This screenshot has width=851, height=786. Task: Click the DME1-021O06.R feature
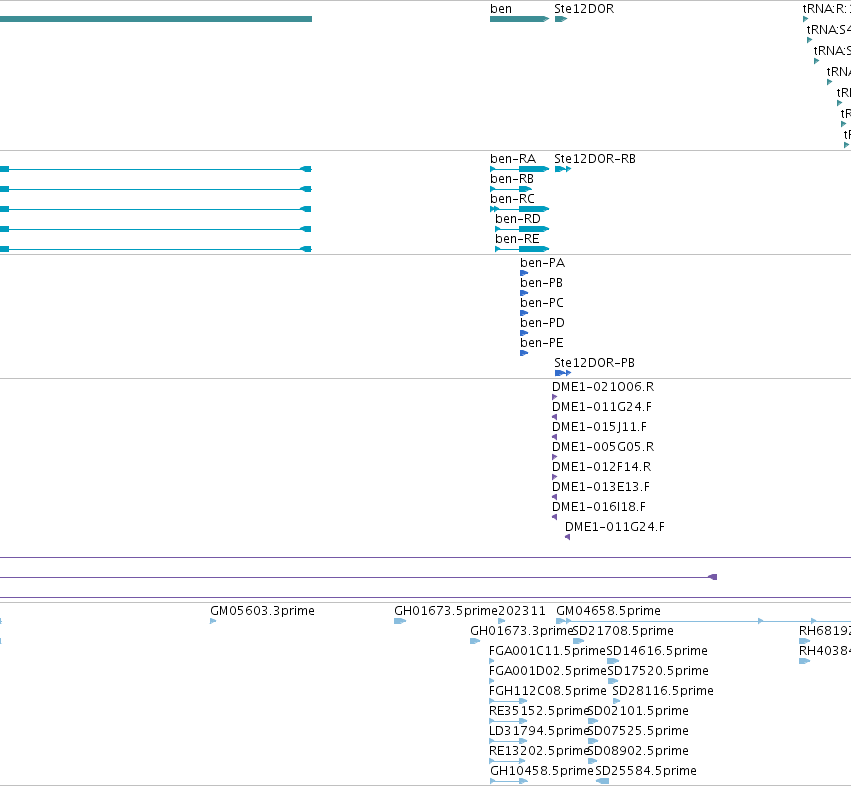click(x=555, y=397)
